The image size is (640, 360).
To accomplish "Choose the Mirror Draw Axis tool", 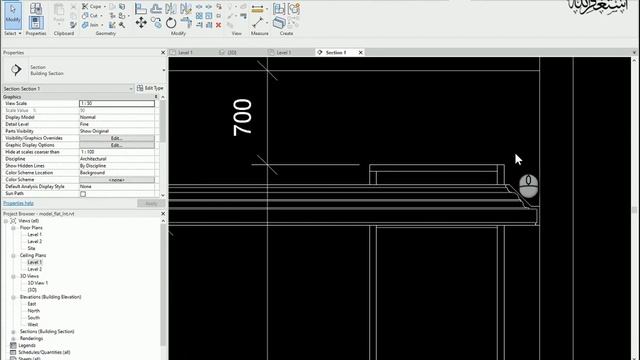I will [186, 8].
